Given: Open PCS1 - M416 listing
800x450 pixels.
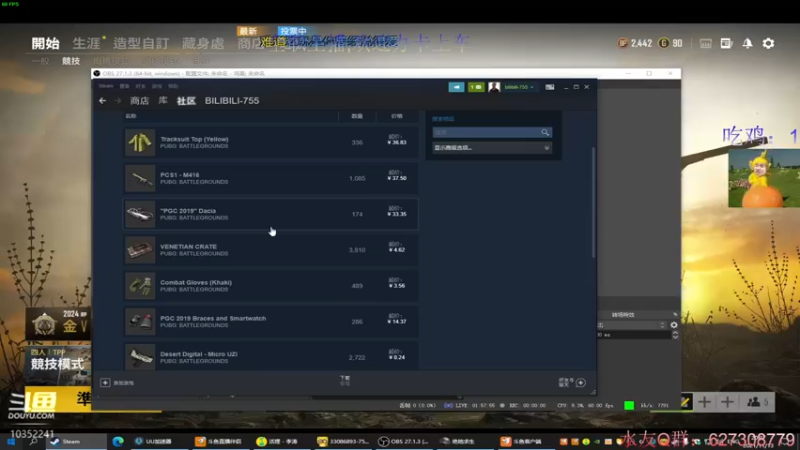Looking at the screenshot, I should coord(270,178).
